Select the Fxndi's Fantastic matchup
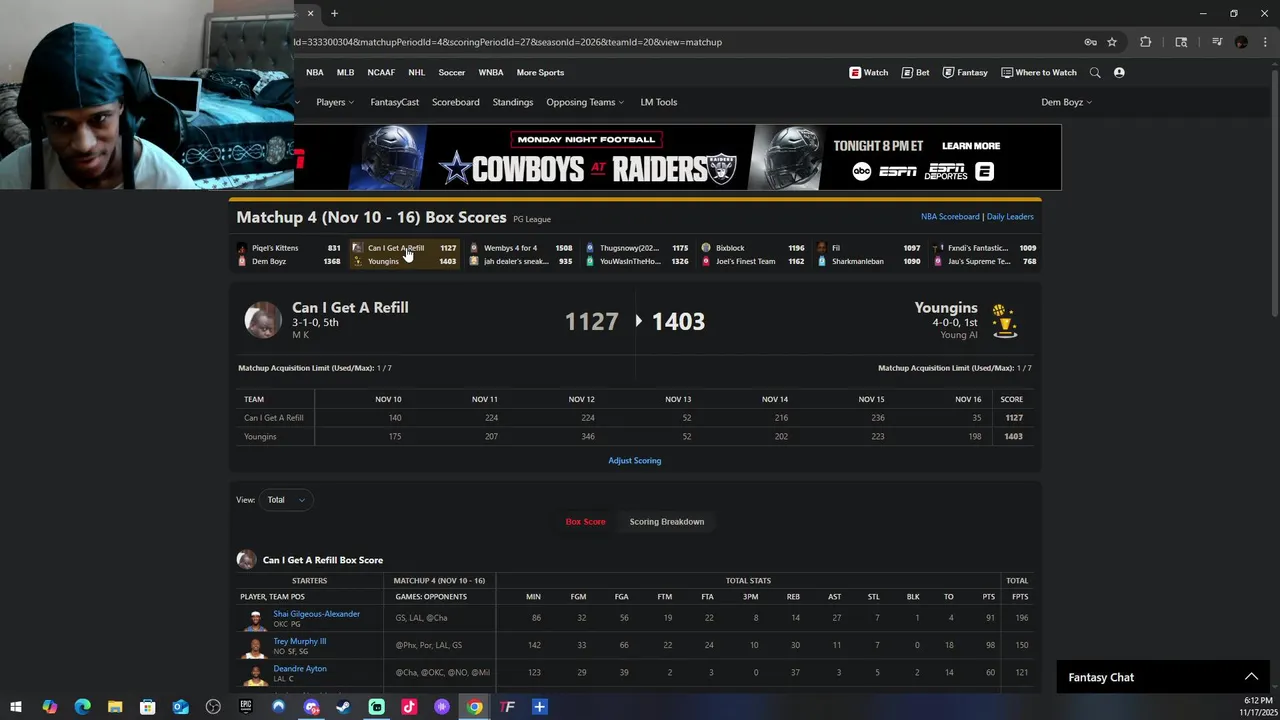Image resolution: width=1280 pixels, height=720 pixels. point(985,255)
